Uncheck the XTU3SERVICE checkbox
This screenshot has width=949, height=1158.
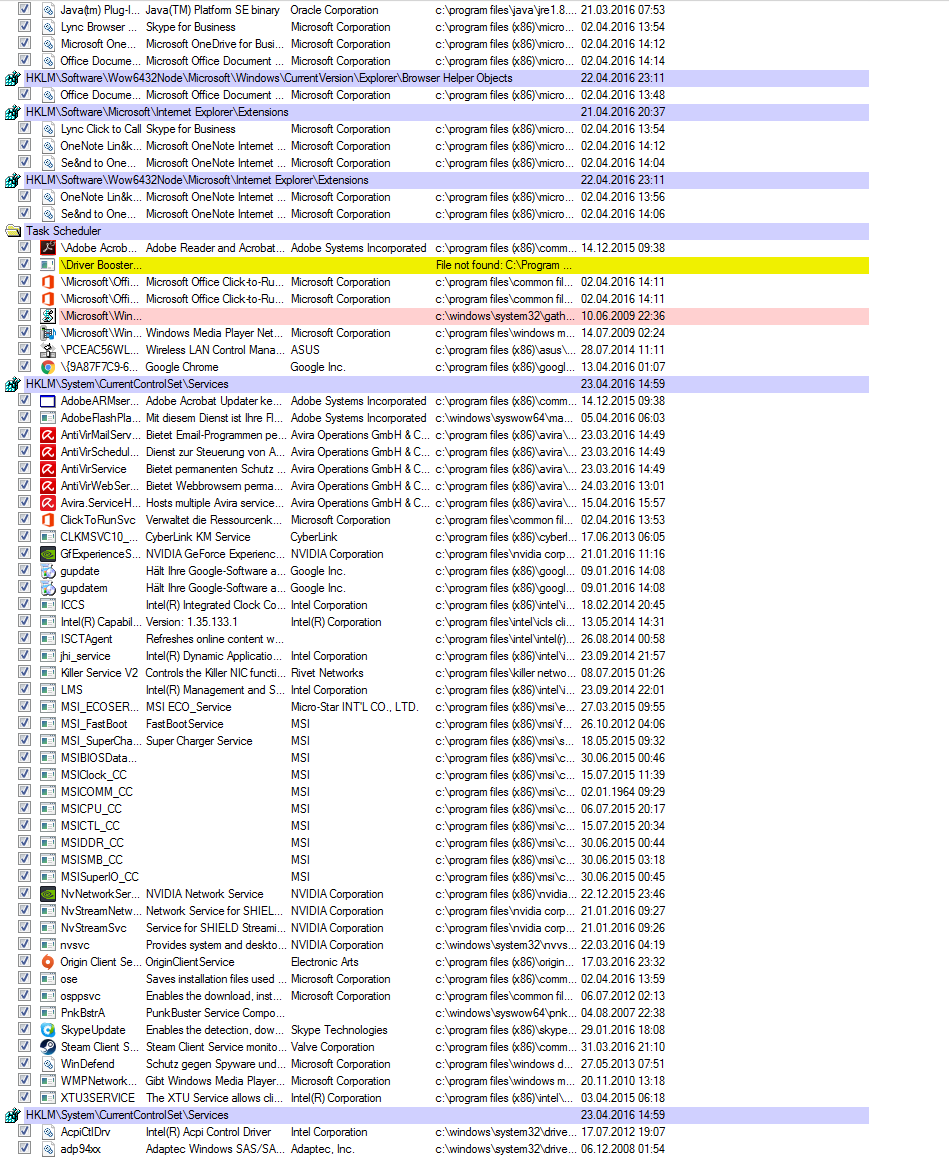[x=24, y=1097]
